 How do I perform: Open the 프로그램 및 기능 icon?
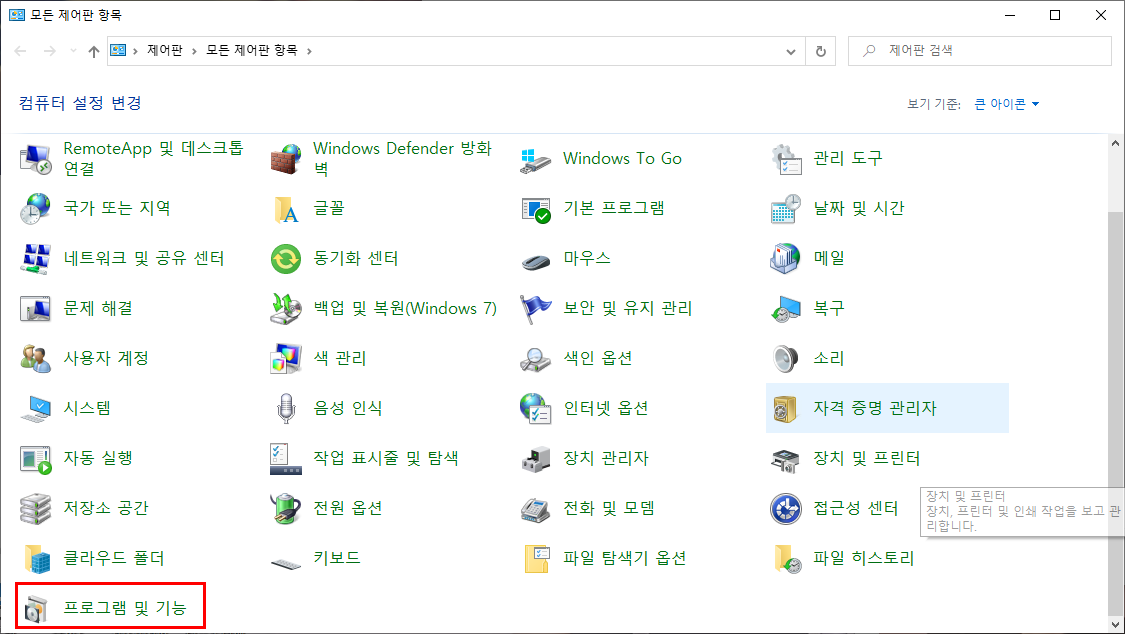tap(34, 607)
